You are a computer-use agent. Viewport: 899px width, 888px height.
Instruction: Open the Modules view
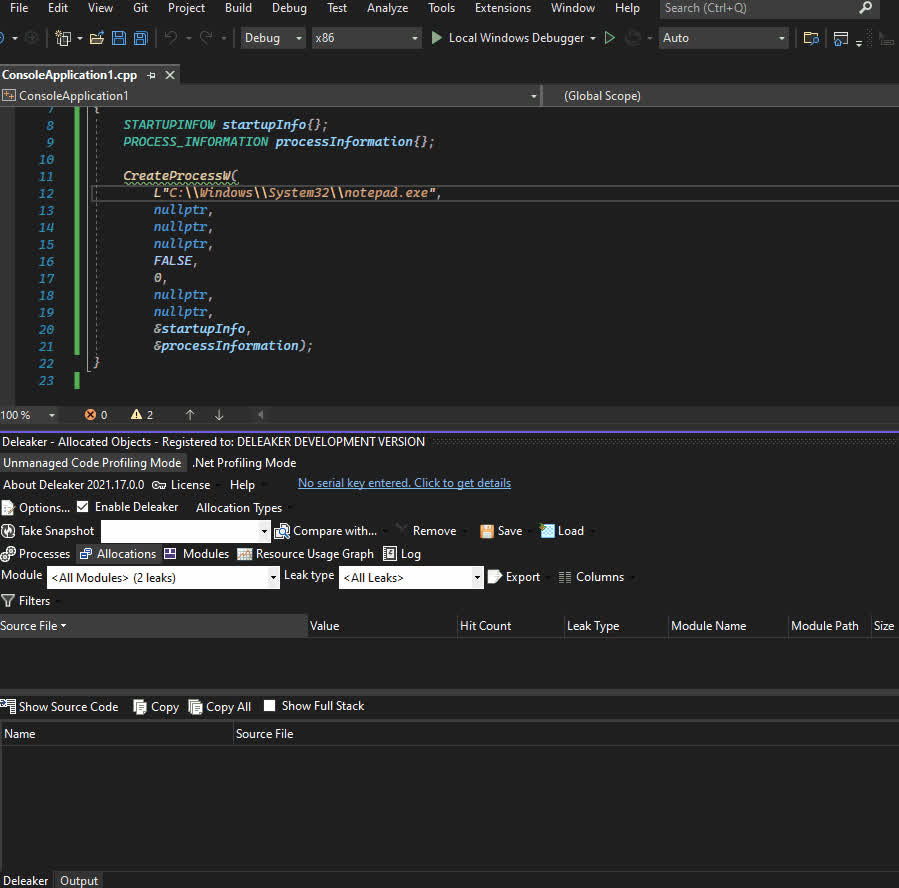196,554
